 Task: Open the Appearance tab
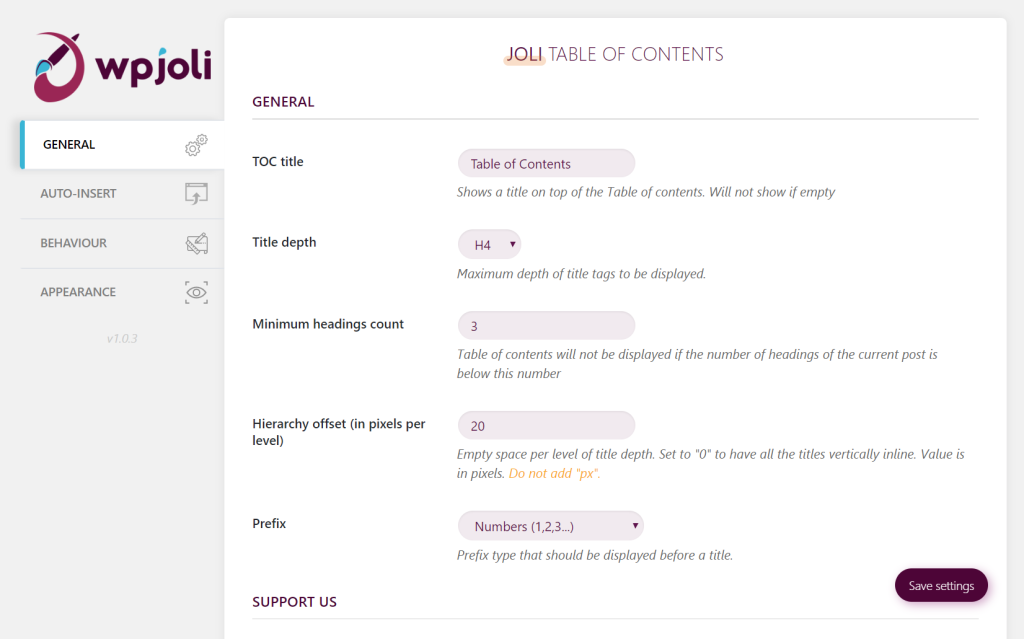(x=78, y=292)
